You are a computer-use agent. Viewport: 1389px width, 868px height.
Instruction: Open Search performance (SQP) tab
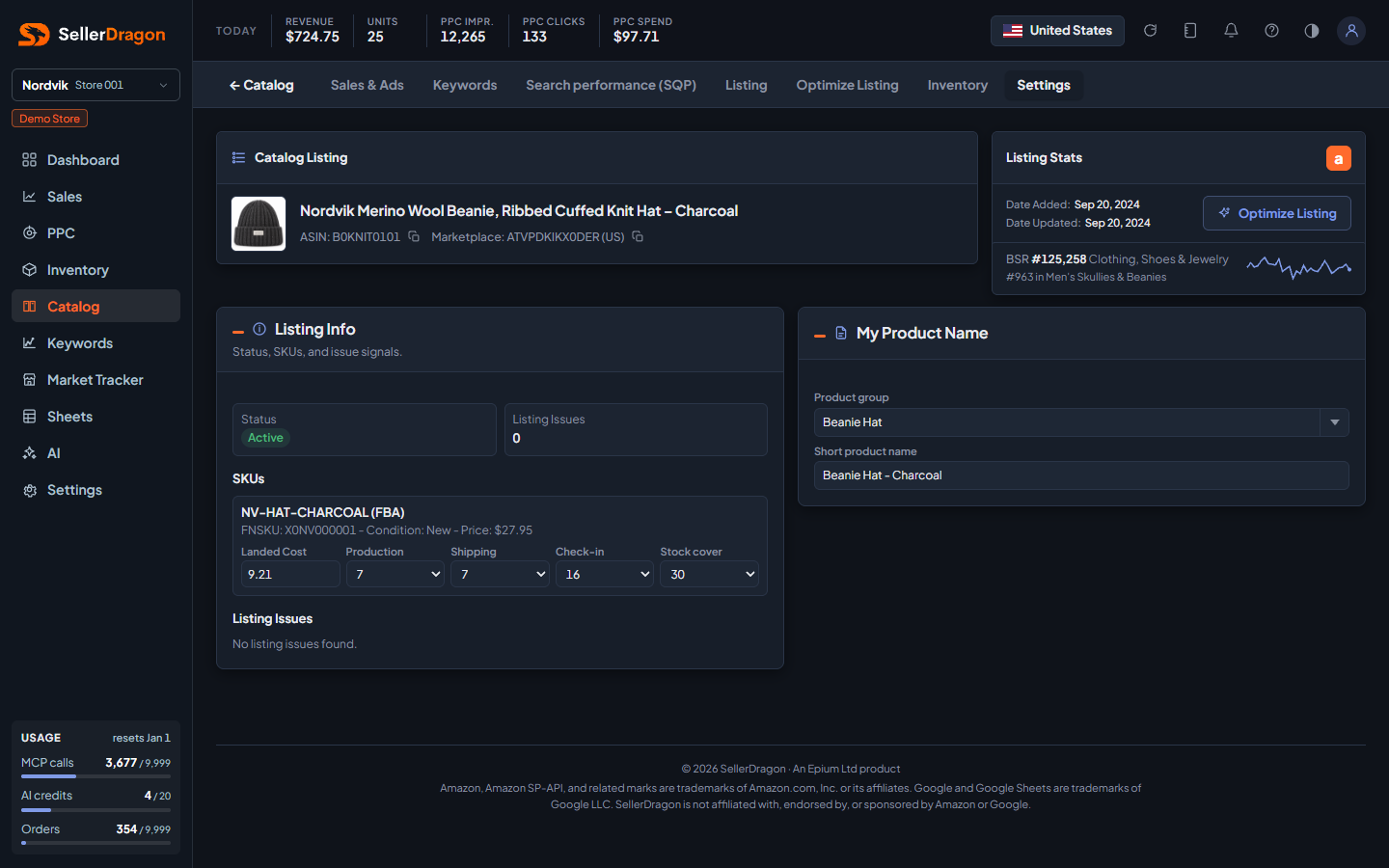coord(612,85)
